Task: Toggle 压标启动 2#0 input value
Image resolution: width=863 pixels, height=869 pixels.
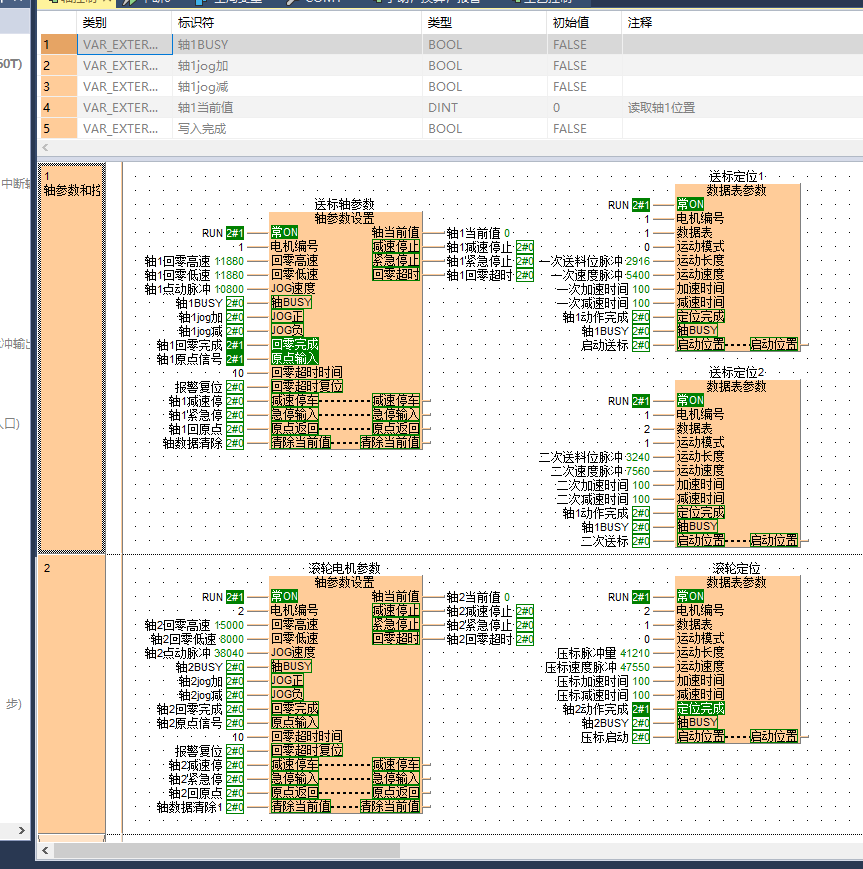Action: click(x=641, y=737)
